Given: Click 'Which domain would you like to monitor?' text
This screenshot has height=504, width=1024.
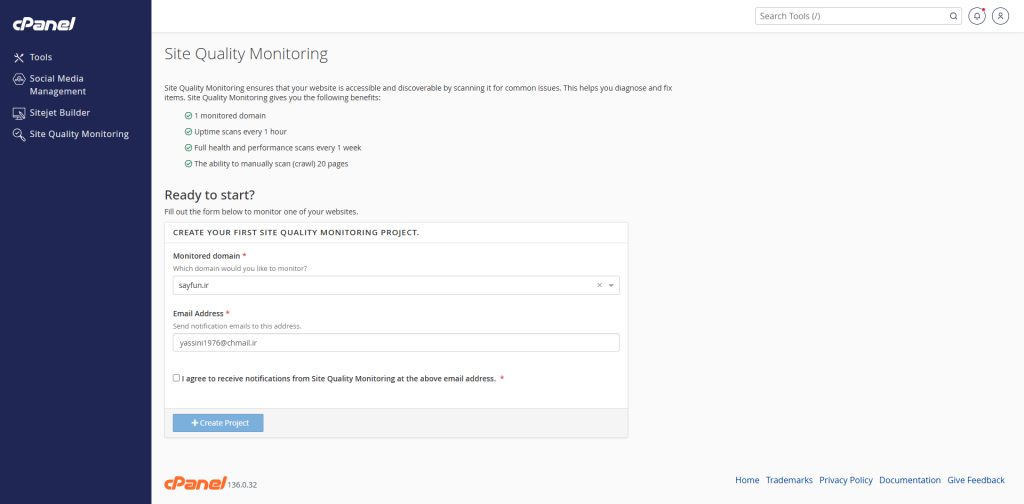Looking at the screenshot, I should [240, 268].
